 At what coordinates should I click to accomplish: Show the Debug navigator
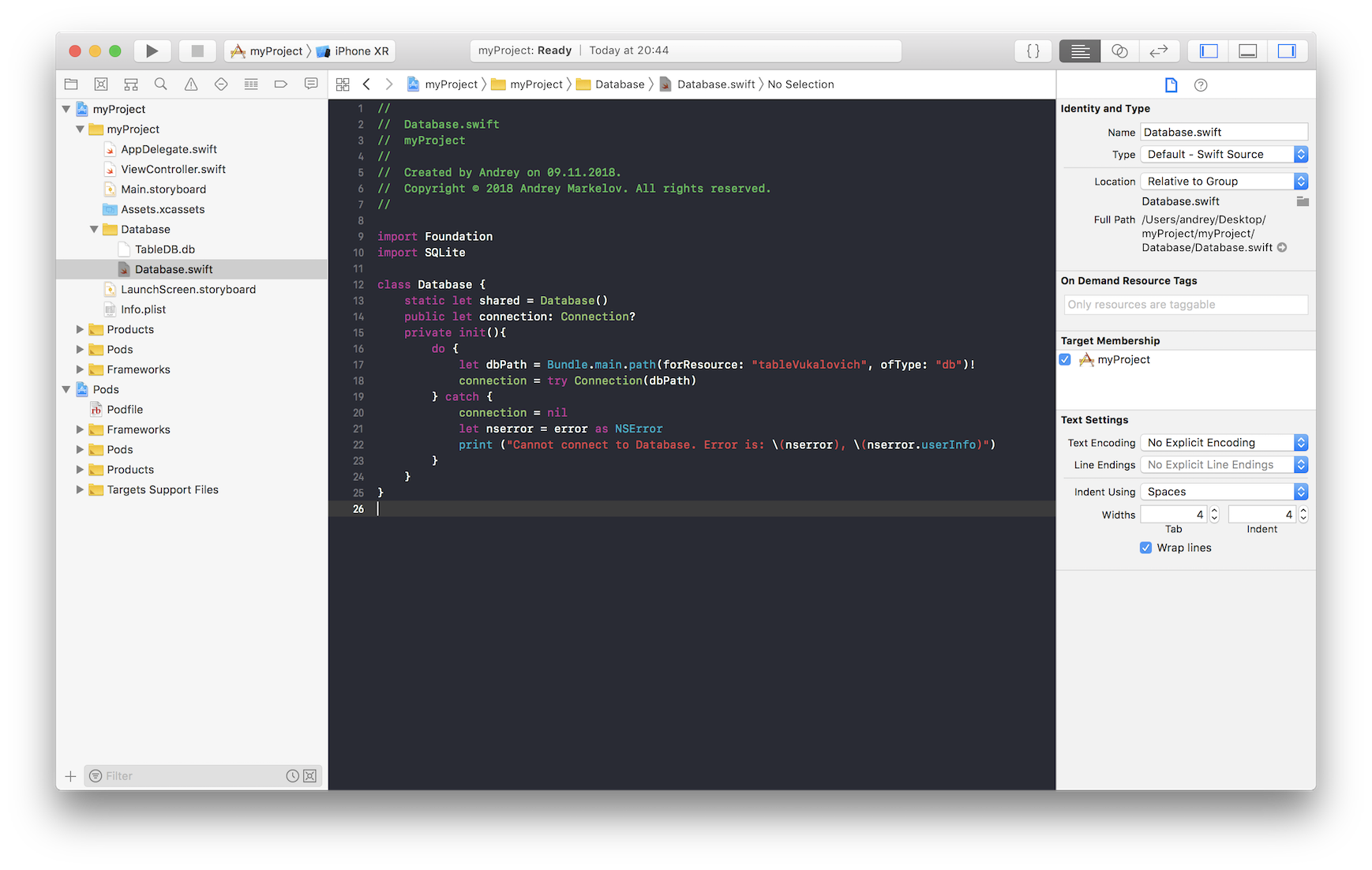coord(251,84)
